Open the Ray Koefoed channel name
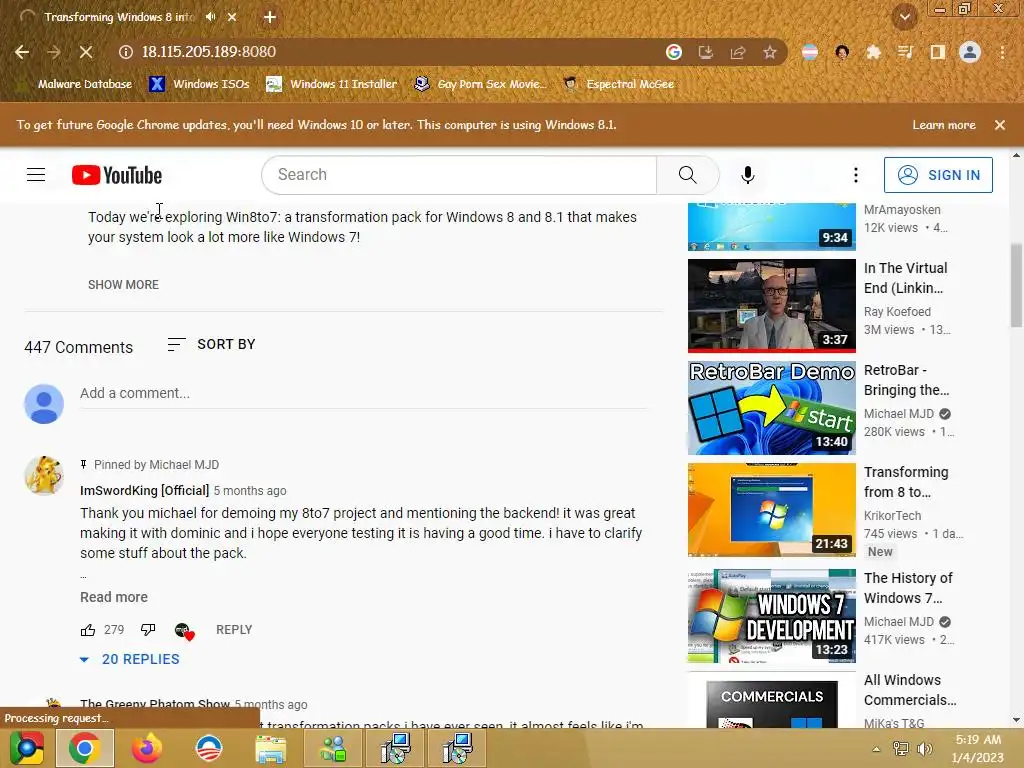This screenshot has height=768, width=1024. [897, 312]
